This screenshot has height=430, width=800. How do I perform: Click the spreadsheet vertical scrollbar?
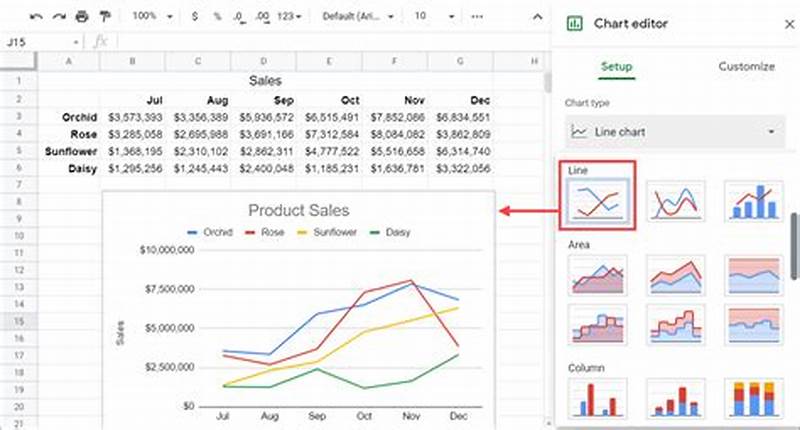[547, 83]
